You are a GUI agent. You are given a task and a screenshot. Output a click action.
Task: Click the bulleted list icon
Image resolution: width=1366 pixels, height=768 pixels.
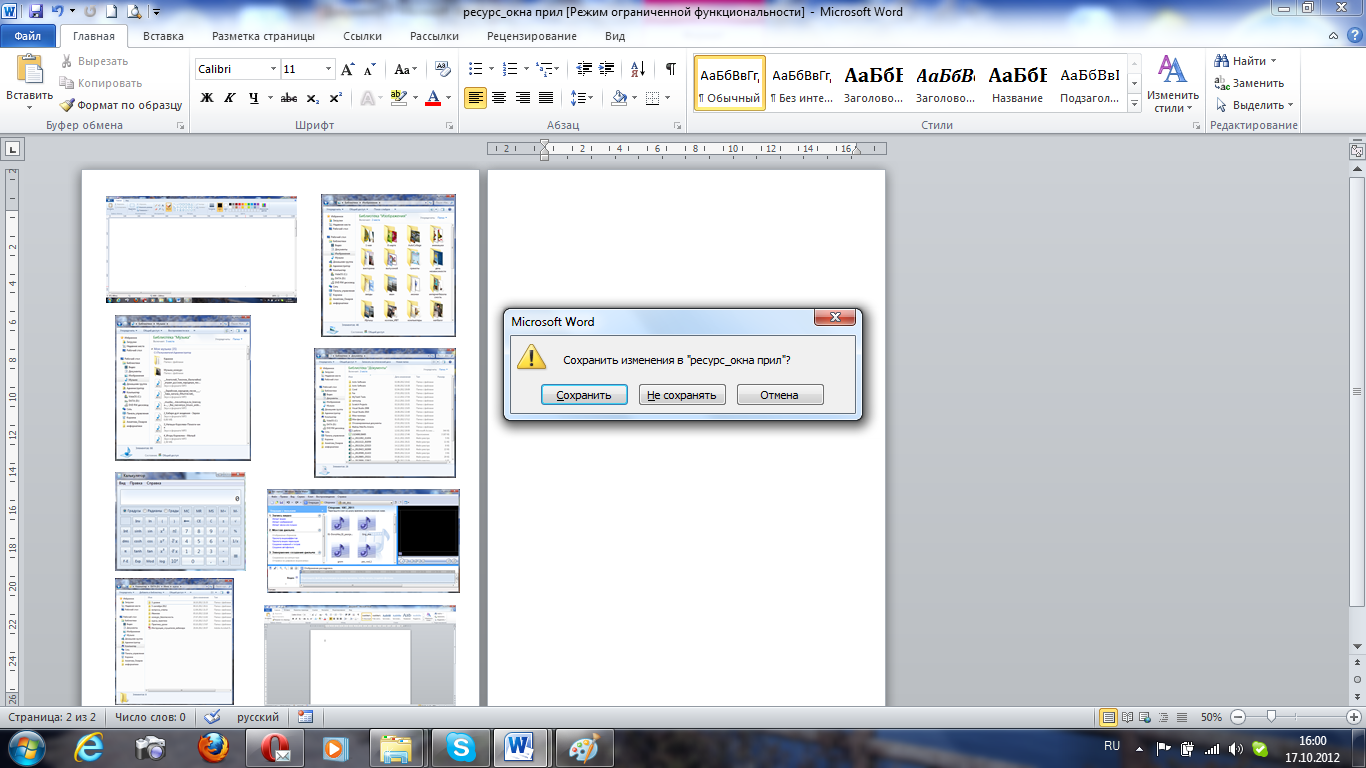click(x=476, y=69)
